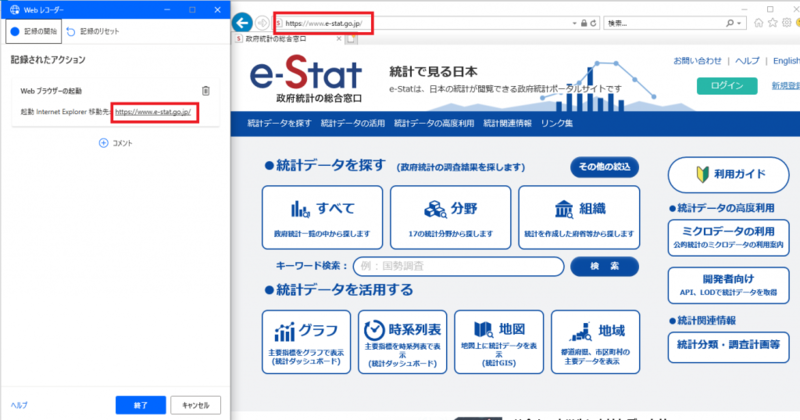Open address bar dropdown arrow
This screenshot has width=800, height=420.
point(574,23)
